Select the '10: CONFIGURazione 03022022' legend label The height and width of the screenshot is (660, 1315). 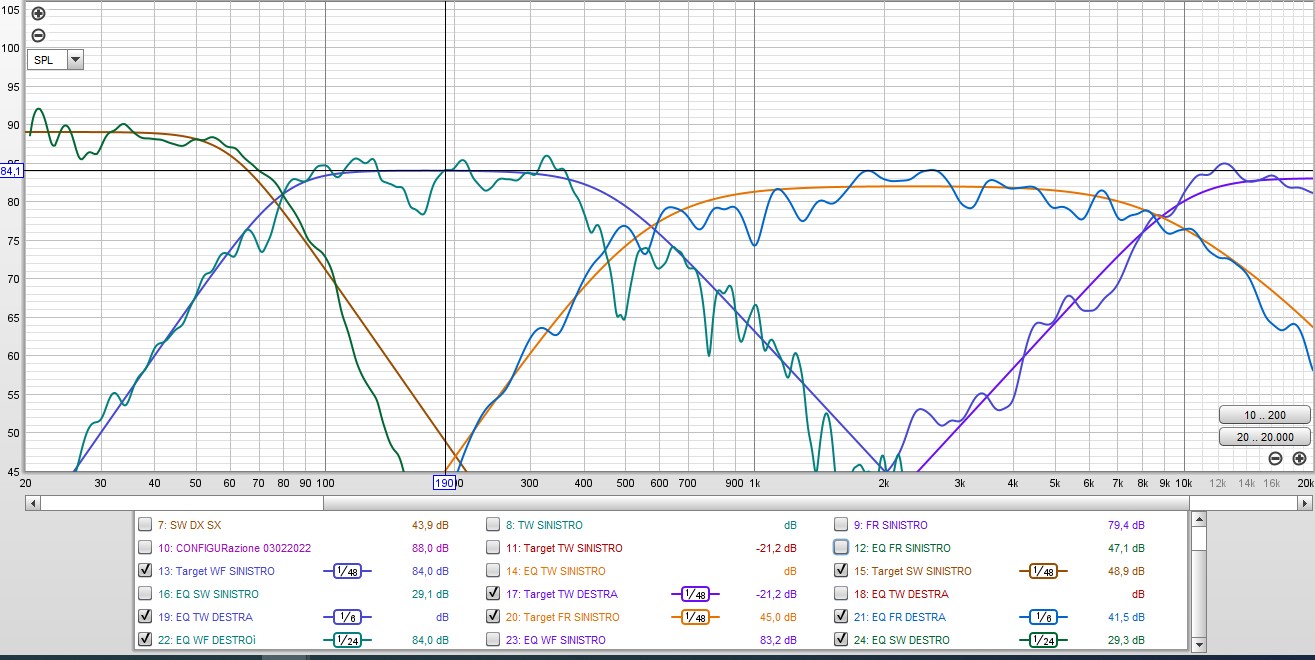[x=234, y=548]
